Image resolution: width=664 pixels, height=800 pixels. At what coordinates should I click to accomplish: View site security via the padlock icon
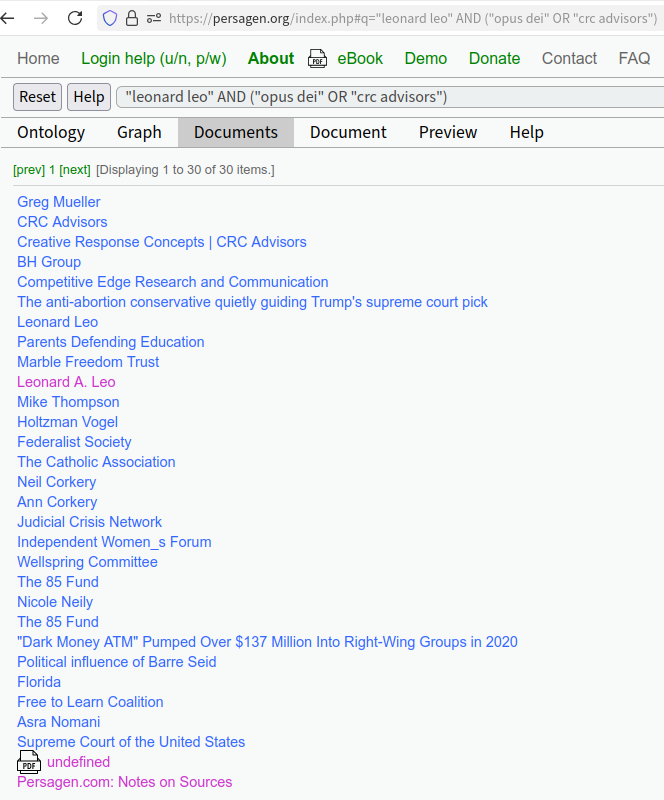[132, 18]
